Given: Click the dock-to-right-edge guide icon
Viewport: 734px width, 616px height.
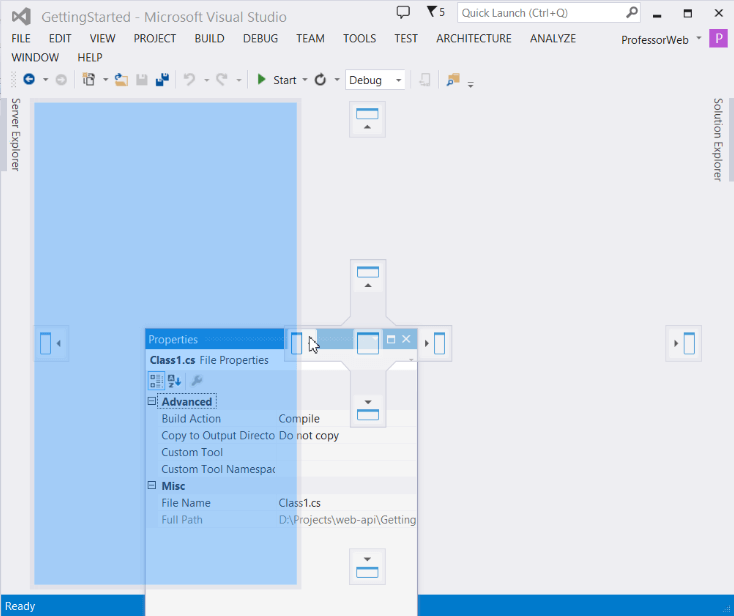Looking at the screenshot, I should [x=683, y=344].
